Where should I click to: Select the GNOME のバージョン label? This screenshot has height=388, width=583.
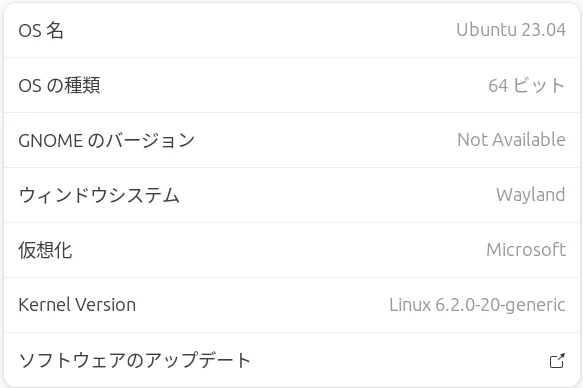pos(106,140)
